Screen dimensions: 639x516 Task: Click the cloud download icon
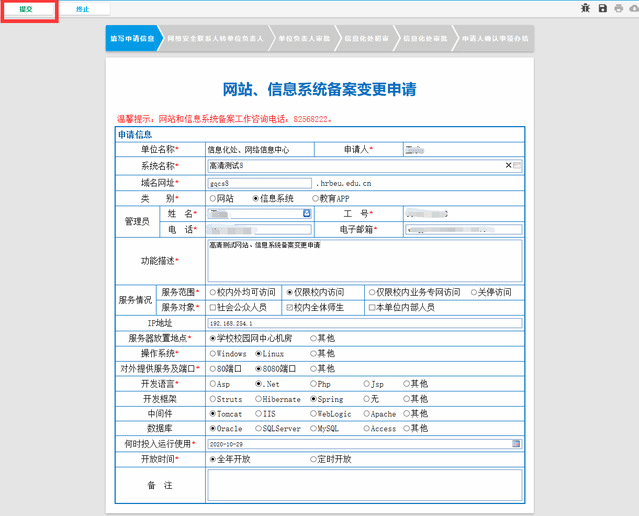(x=632, y=8)
